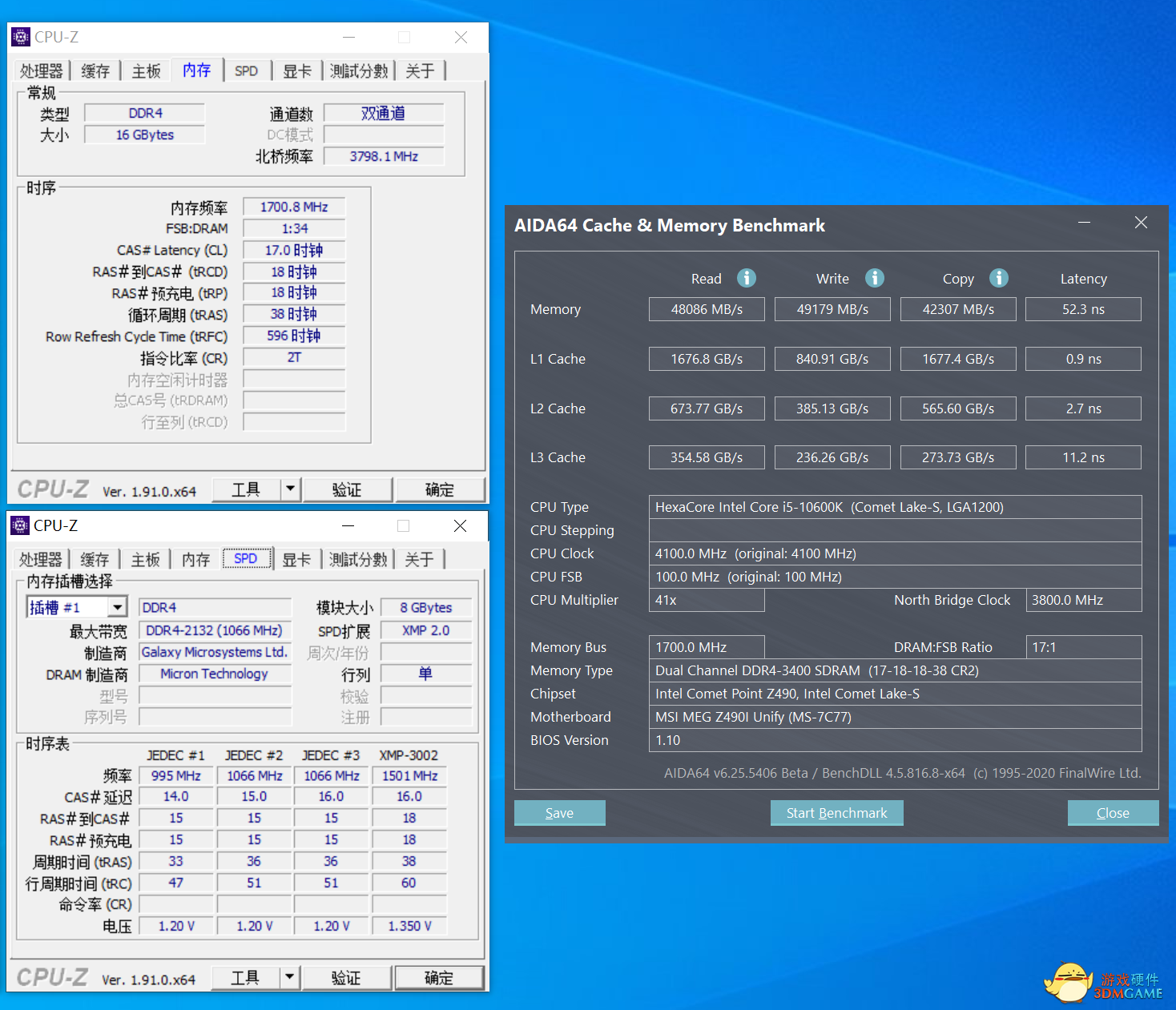
Task: Save the AIDA64 benchmark results
Action: coord(559,813)
